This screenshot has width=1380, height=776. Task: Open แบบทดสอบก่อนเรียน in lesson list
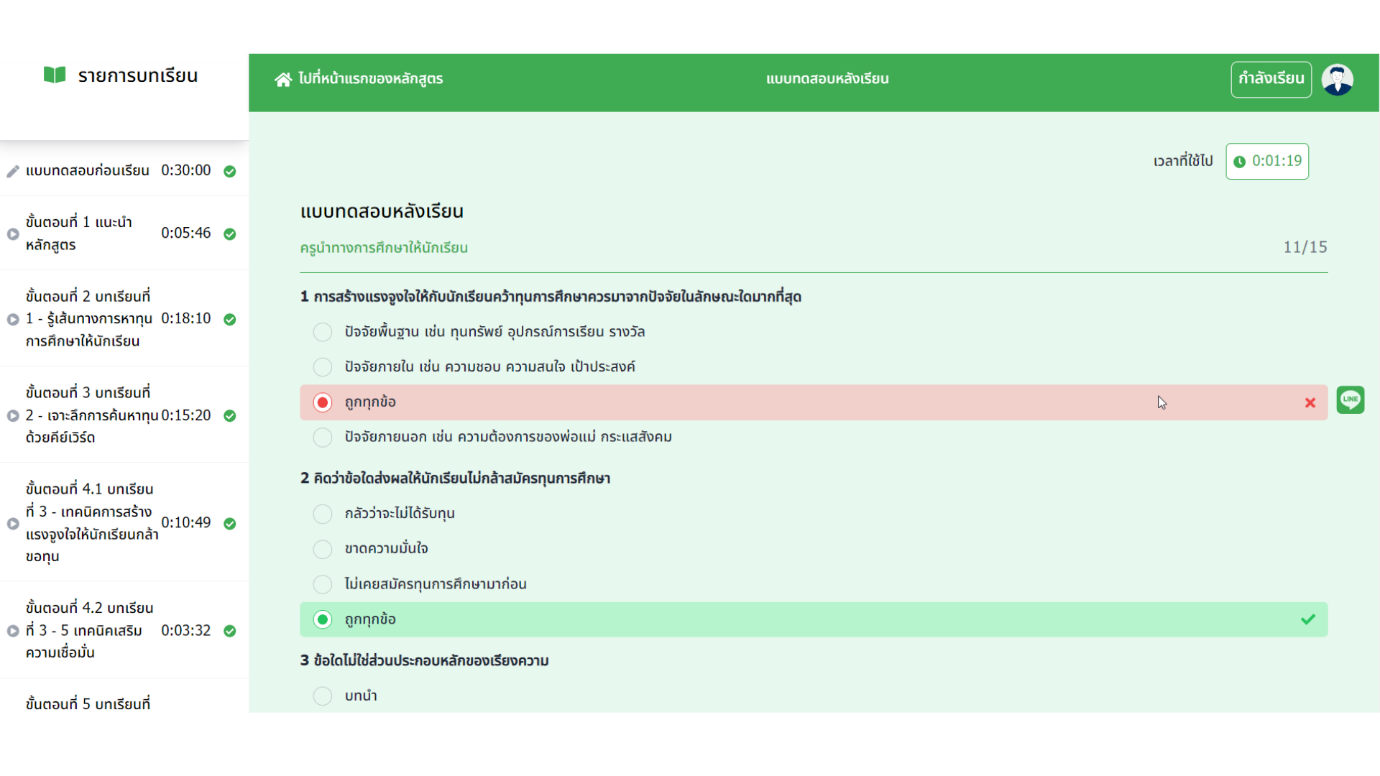(88, 171)
